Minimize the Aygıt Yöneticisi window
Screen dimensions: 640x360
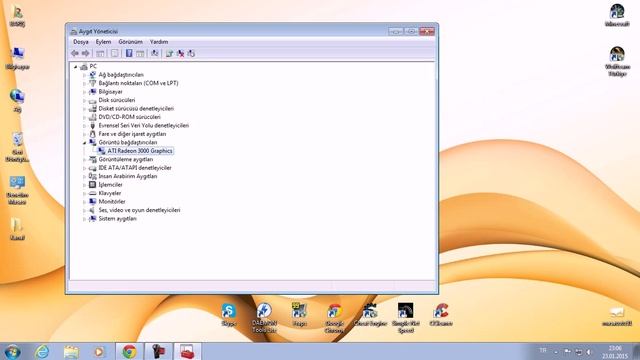coord(396,31)
